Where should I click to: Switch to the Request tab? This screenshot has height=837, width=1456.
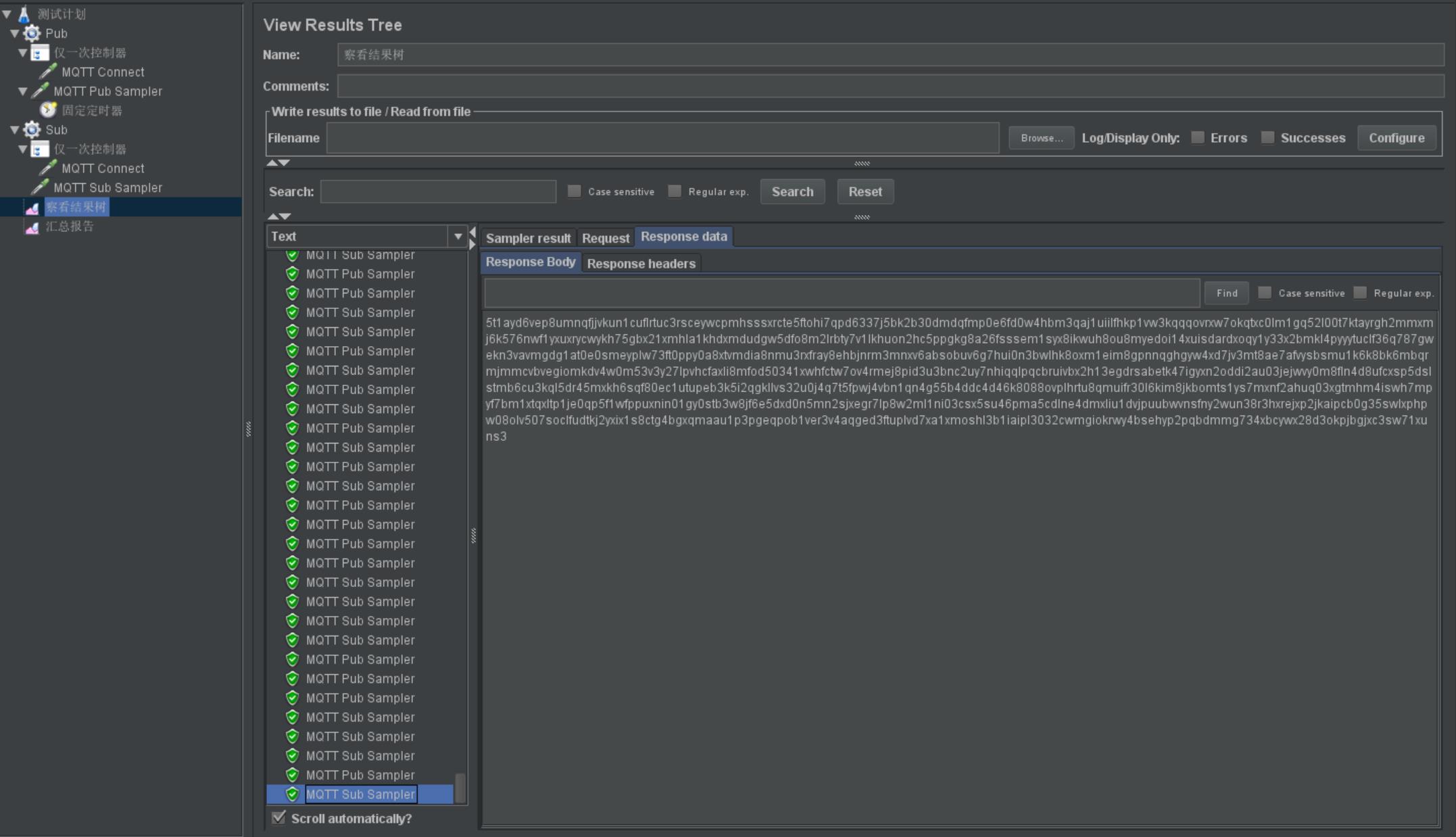605,237
